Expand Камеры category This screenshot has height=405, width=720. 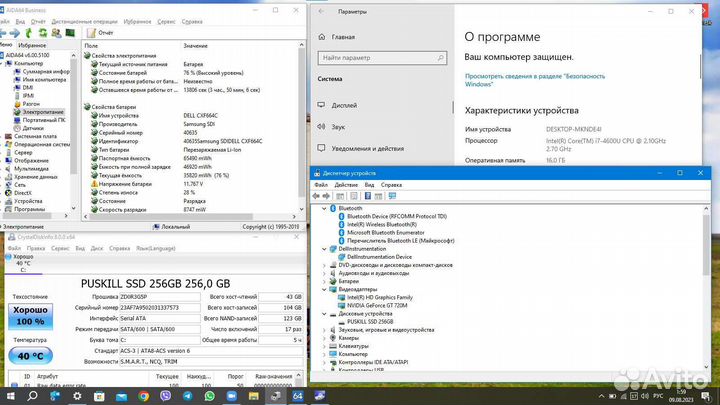(324, 338)
